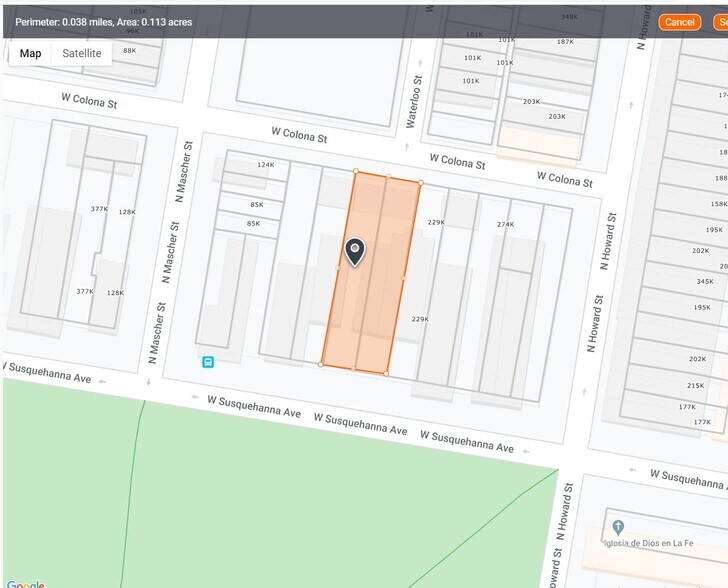Click the Iglesia de Dios church marker icon
The width and height of the screenshot is (728, 588).
coord(618,526)
